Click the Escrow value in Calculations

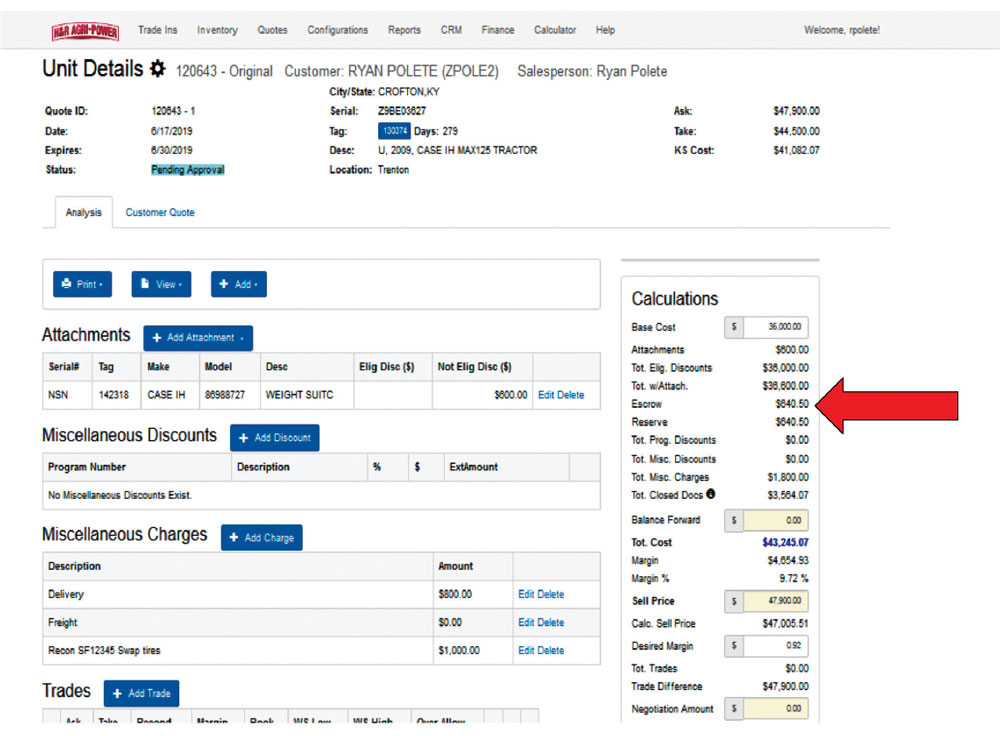coord(792,404)
